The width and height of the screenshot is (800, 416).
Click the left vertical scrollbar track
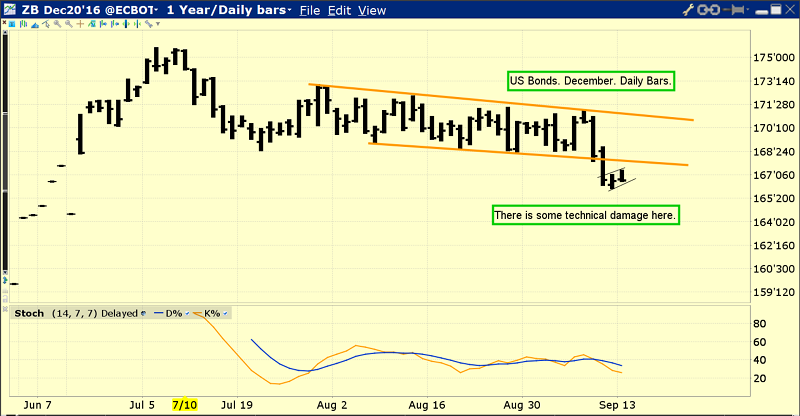click(x=5, y=153)
